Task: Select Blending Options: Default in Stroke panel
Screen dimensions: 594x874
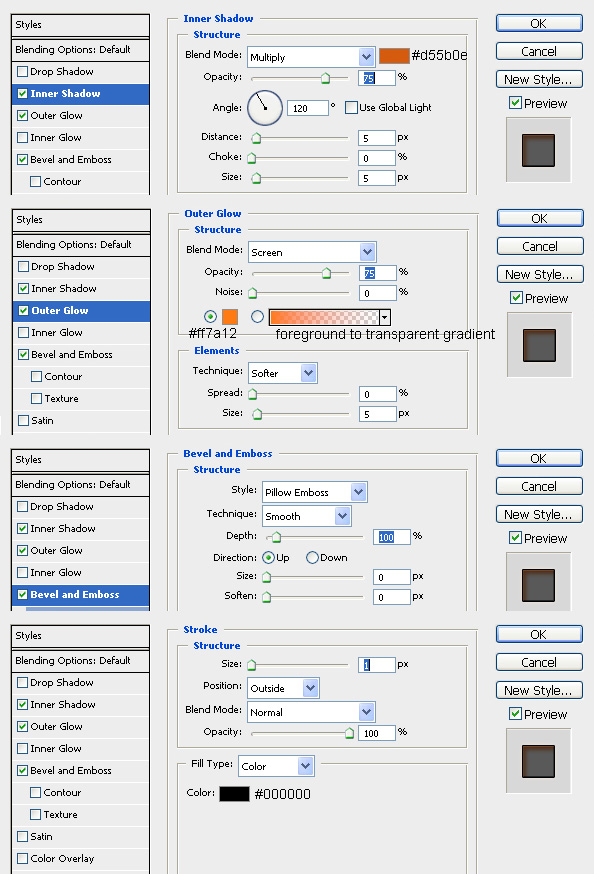Action: point(80,661)
